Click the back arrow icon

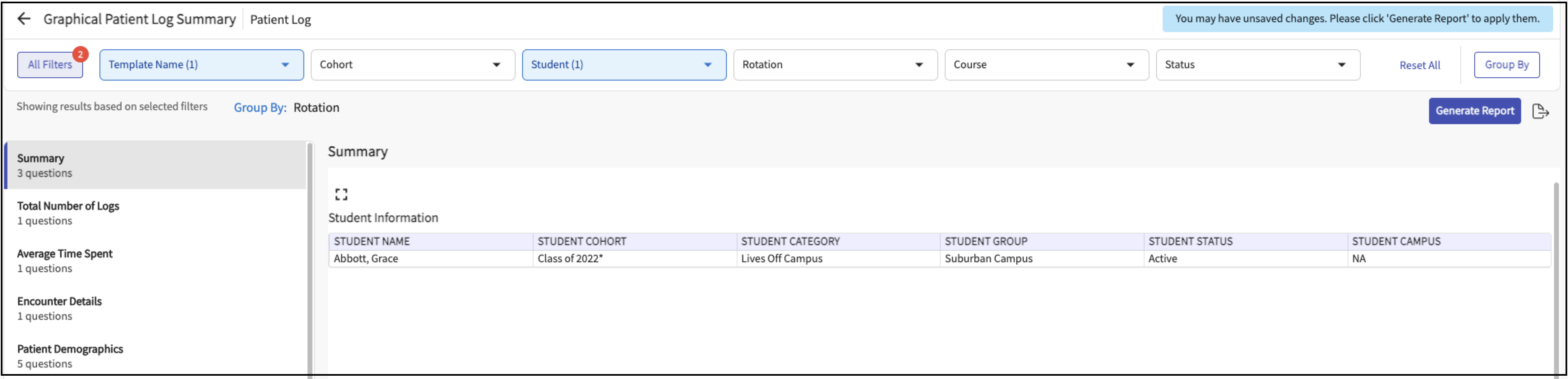24,19
